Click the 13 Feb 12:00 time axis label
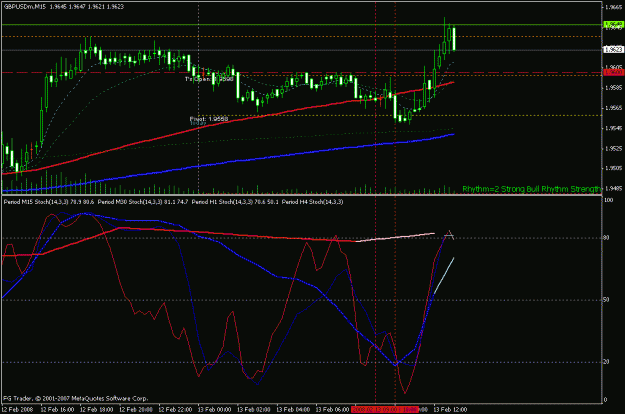Screen dimensions: 625x414 tap(450, 409)
